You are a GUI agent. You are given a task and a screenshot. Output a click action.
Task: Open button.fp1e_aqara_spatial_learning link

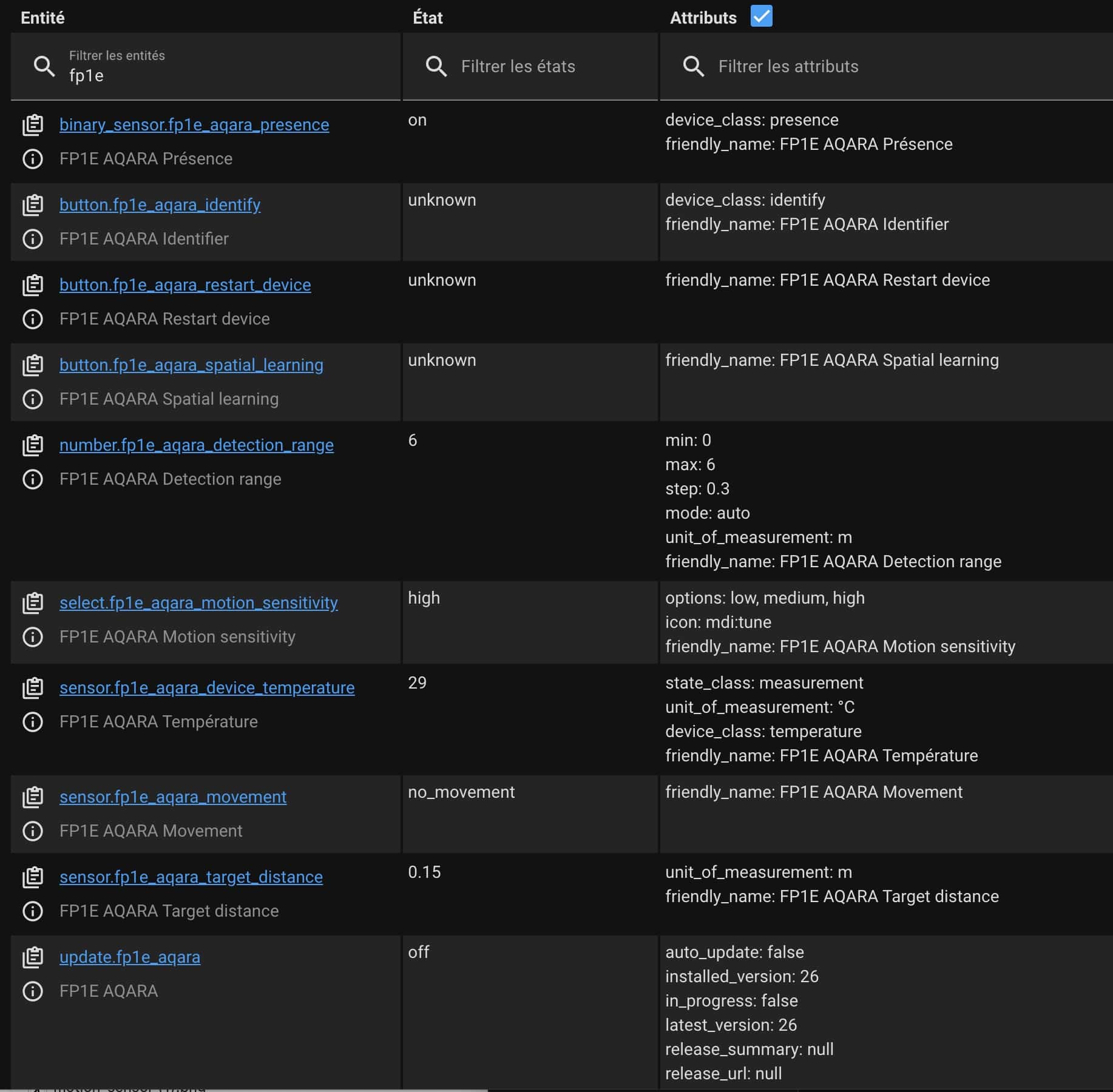click(191, 365)
